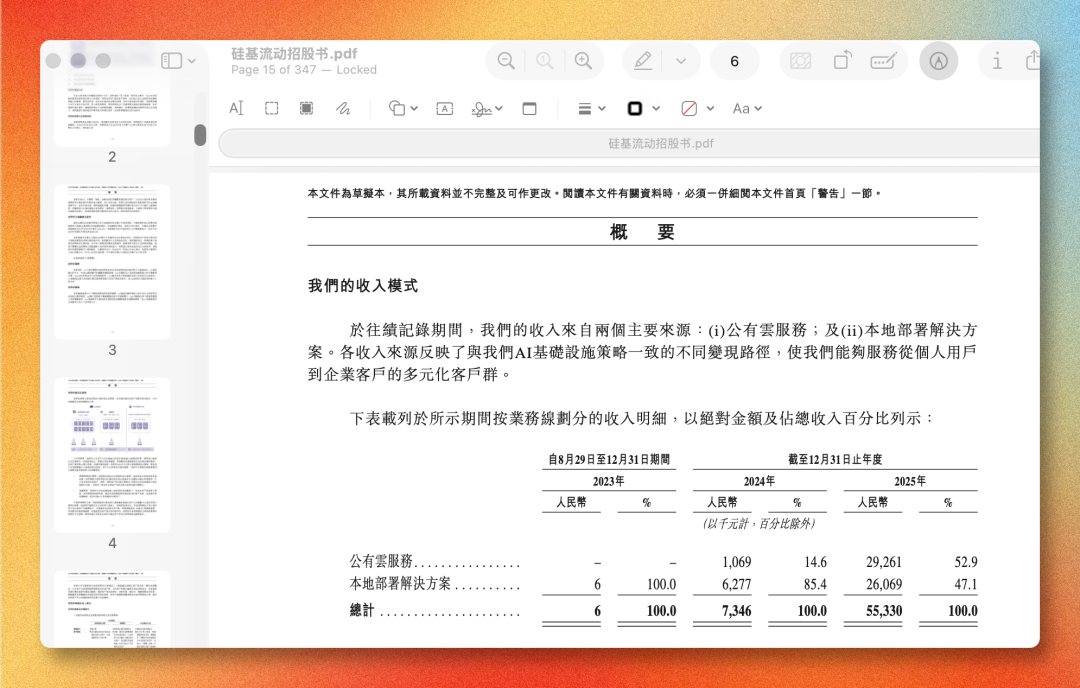
Task: Open the Text Style Aa menu
Action: click(x=747, y=108)
